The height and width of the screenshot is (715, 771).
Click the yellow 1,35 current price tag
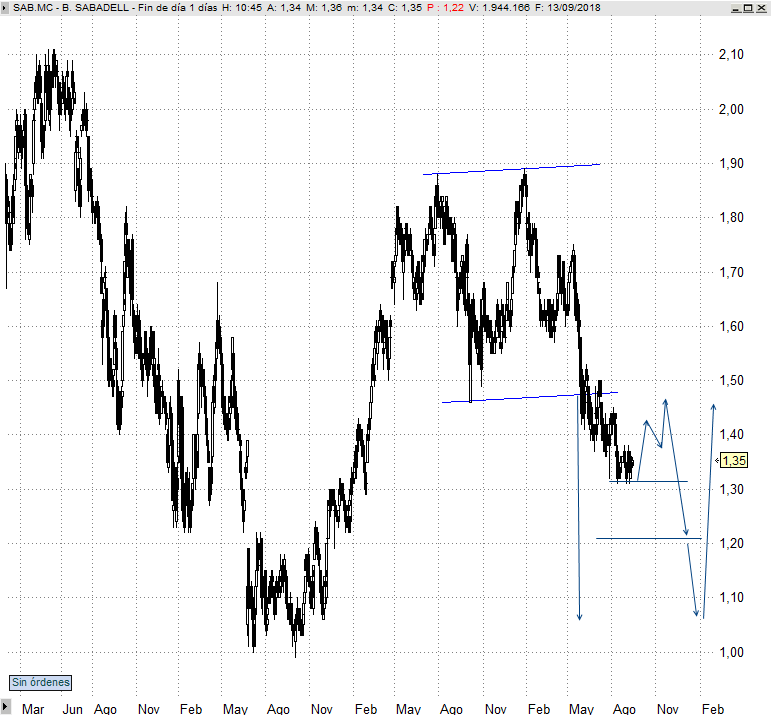[734, 461]
